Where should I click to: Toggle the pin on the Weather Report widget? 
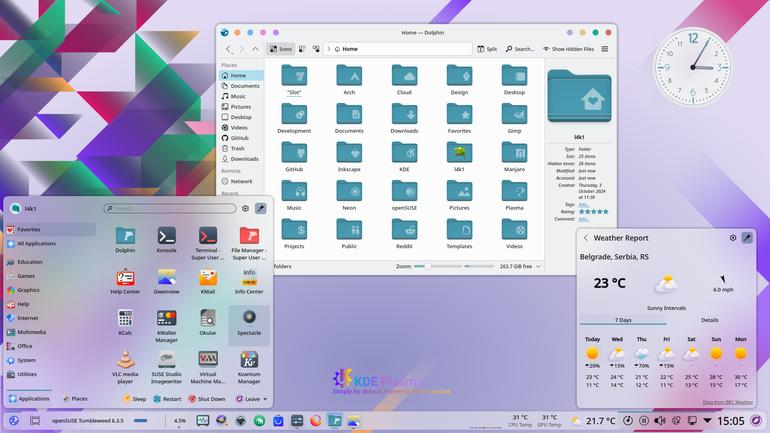click(747, 238)
